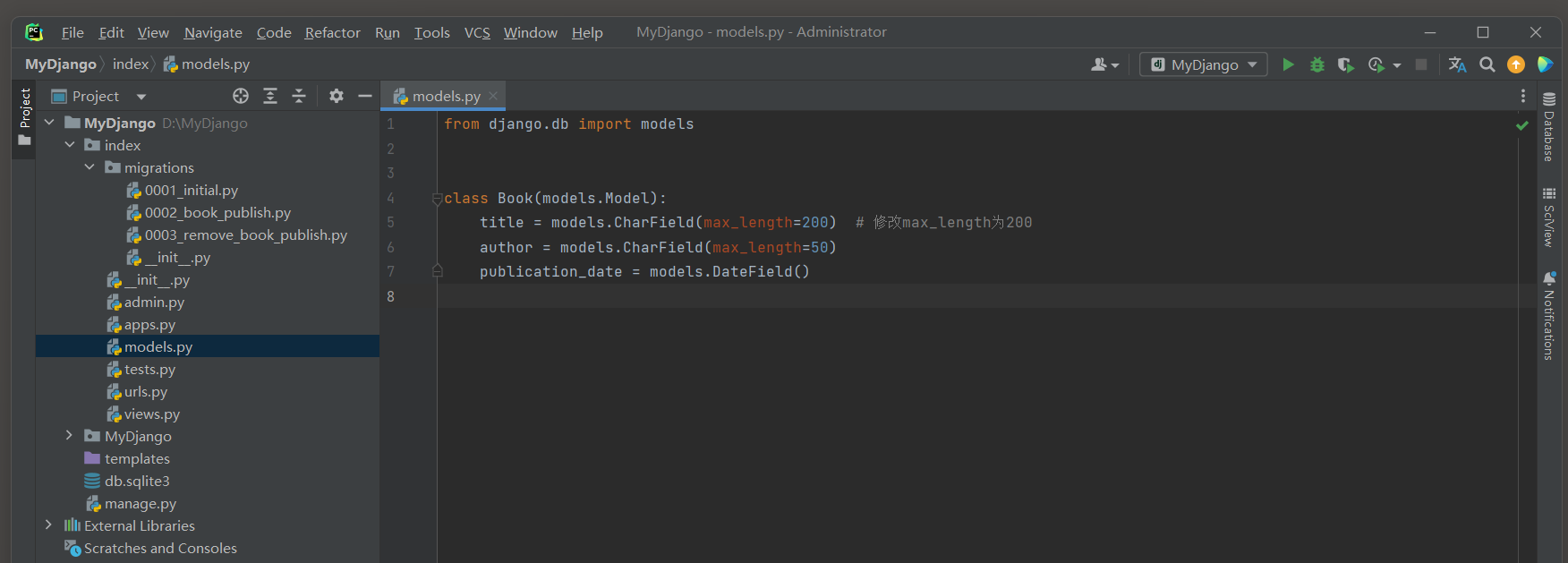Close the models.py editor tab
Viewport: 1568px width, 563px height.
coord(493,96)
